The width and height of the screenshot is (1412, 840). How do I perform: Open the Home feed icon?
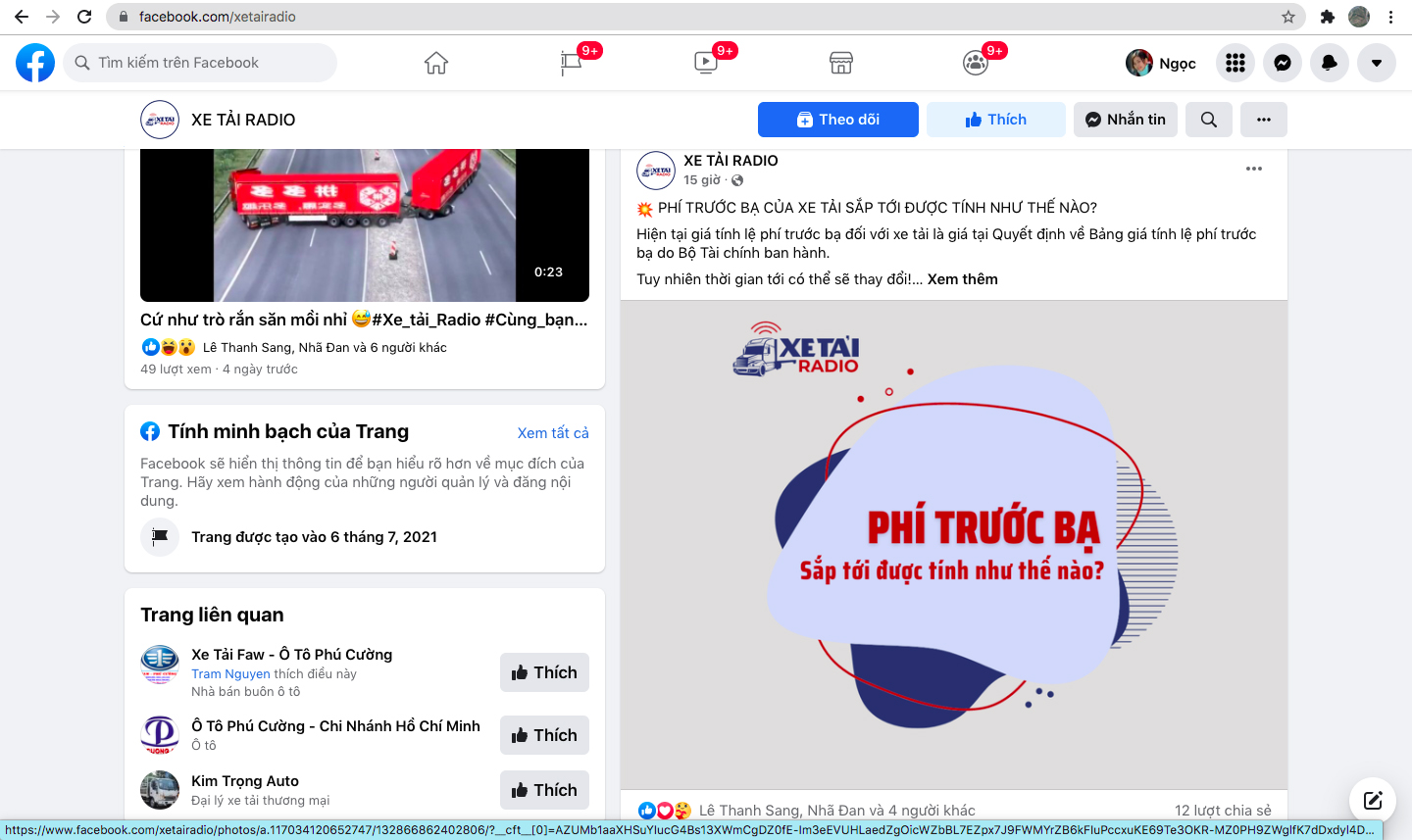436,63
